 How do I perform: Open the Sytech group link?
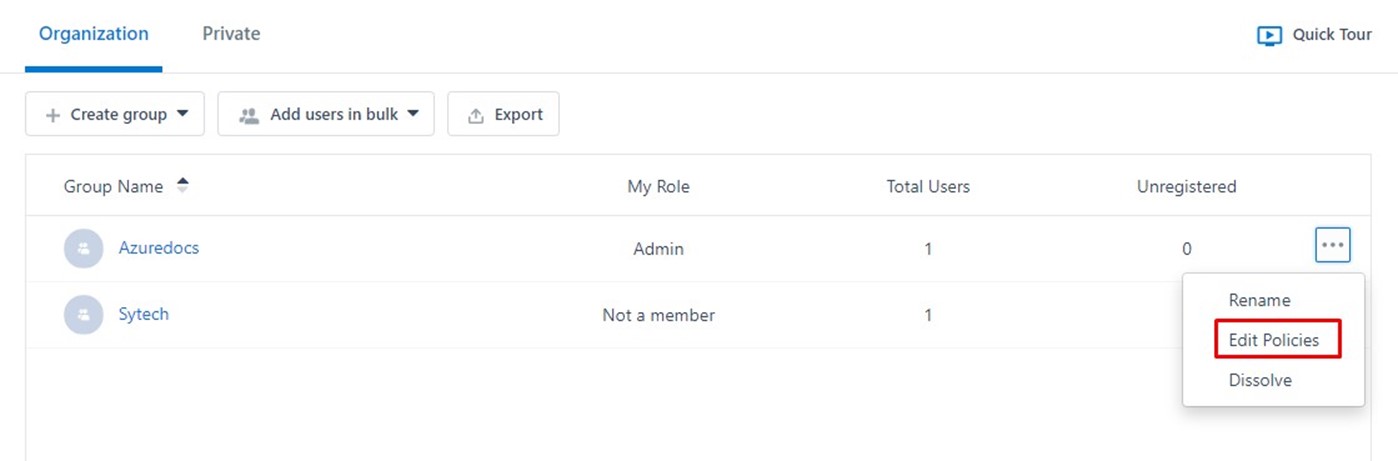pos(143,314)
